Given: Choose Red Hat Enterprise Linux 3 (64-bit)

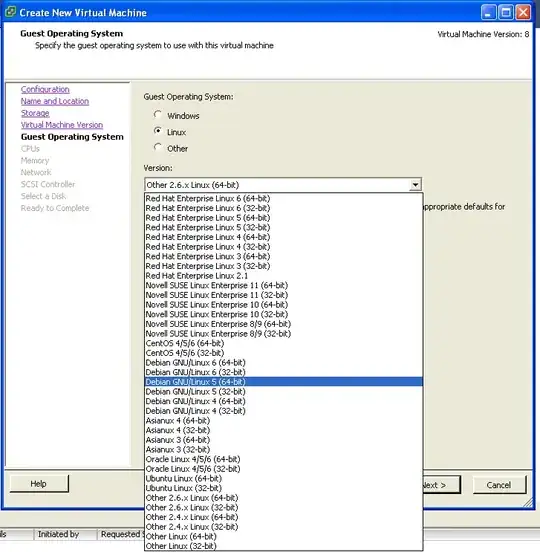Looking at the screenshot, I should pos(283,256).
